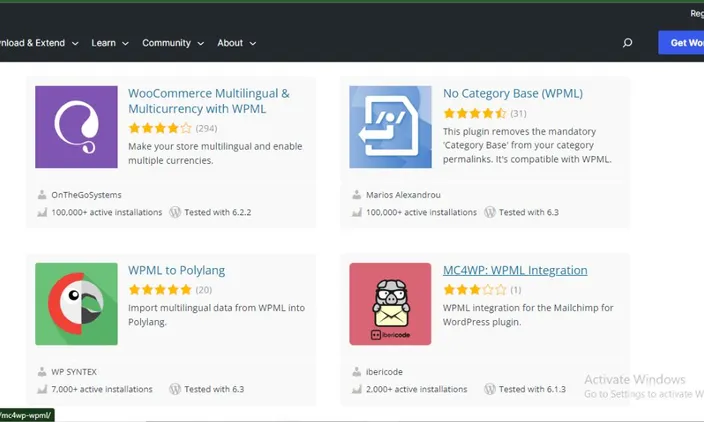Open WooCommerce Multilingual & Multicurrency with WPML link
Screen dimensions: 704x422
pos(209,101)
